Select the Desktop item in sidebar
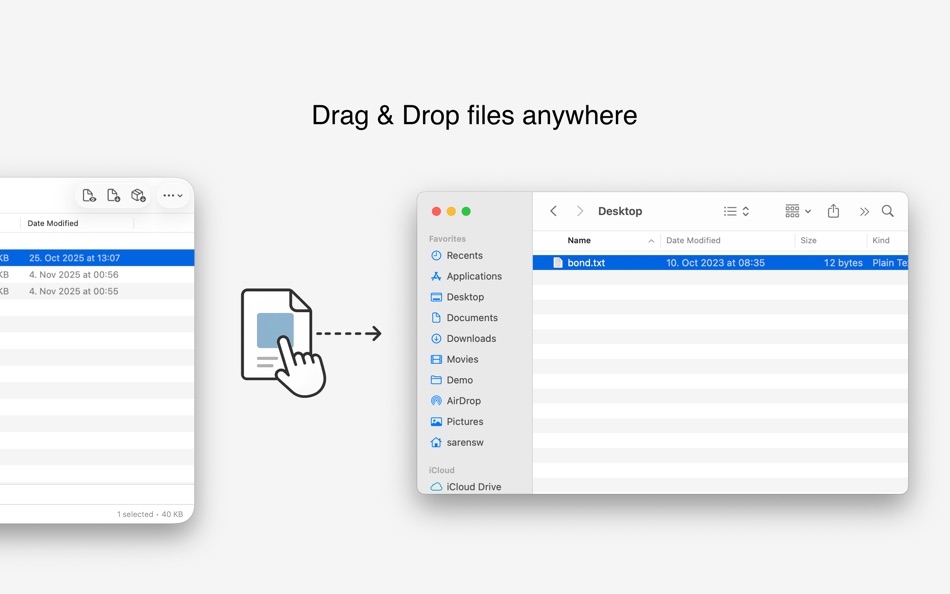950x594 pixels. click(x=463, y=297)
